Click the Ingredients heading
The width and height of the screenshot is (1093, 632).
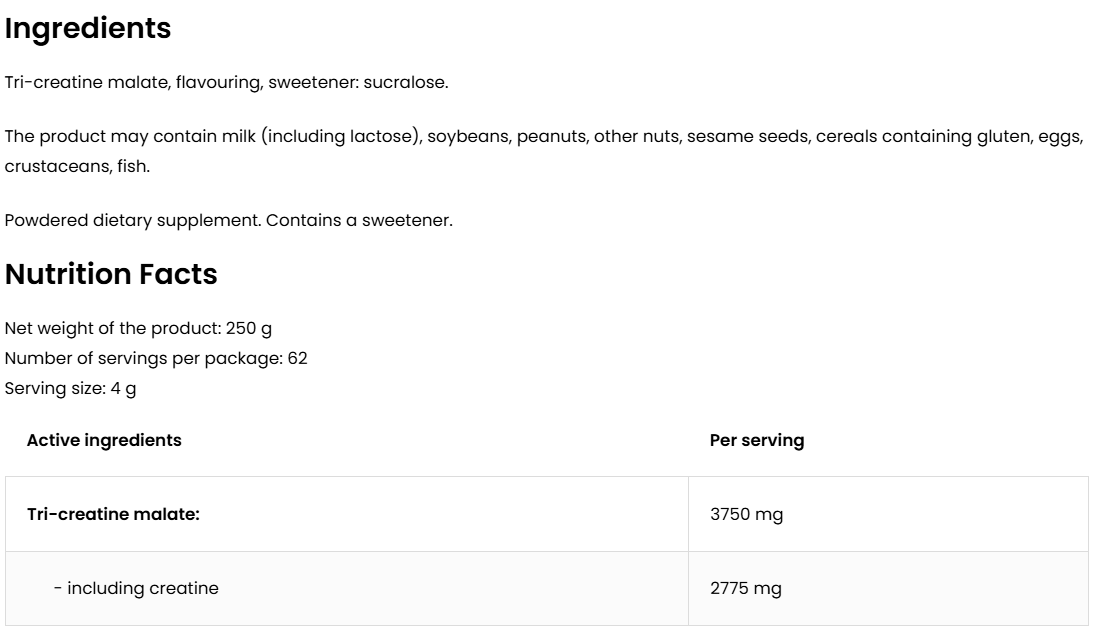88,29
